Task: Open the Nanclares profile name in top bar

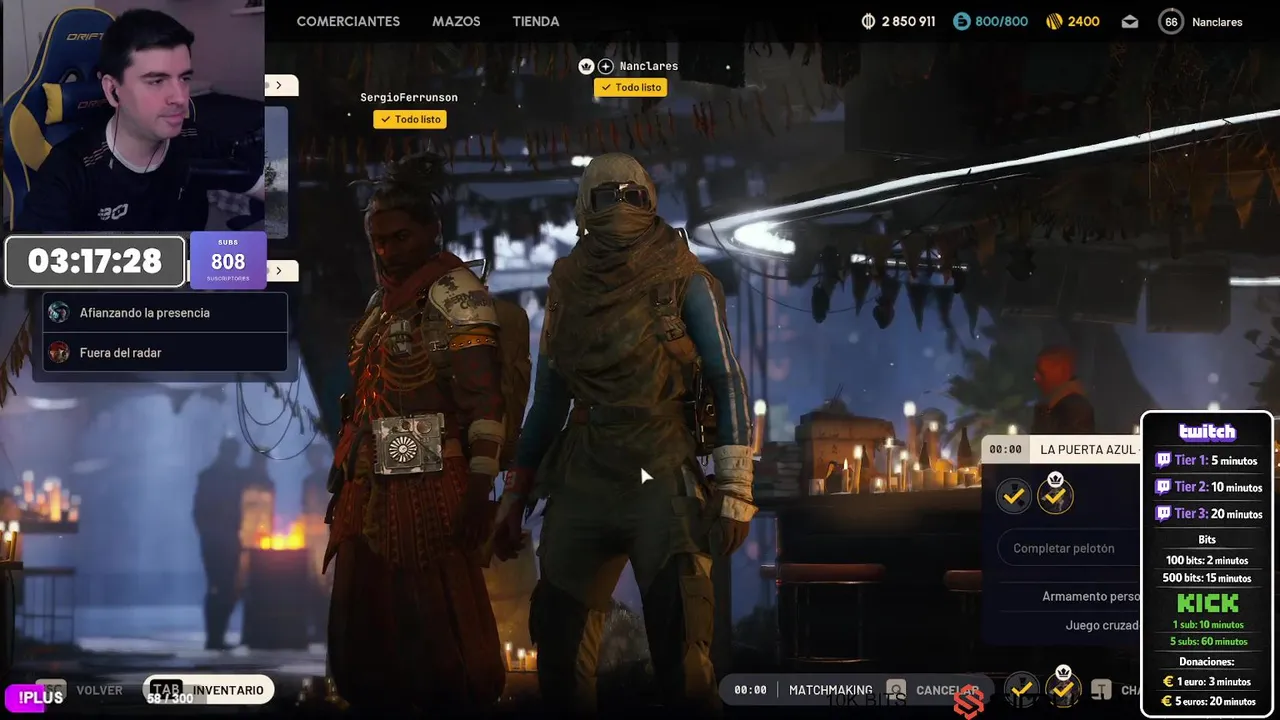Action: point(1217,21)
